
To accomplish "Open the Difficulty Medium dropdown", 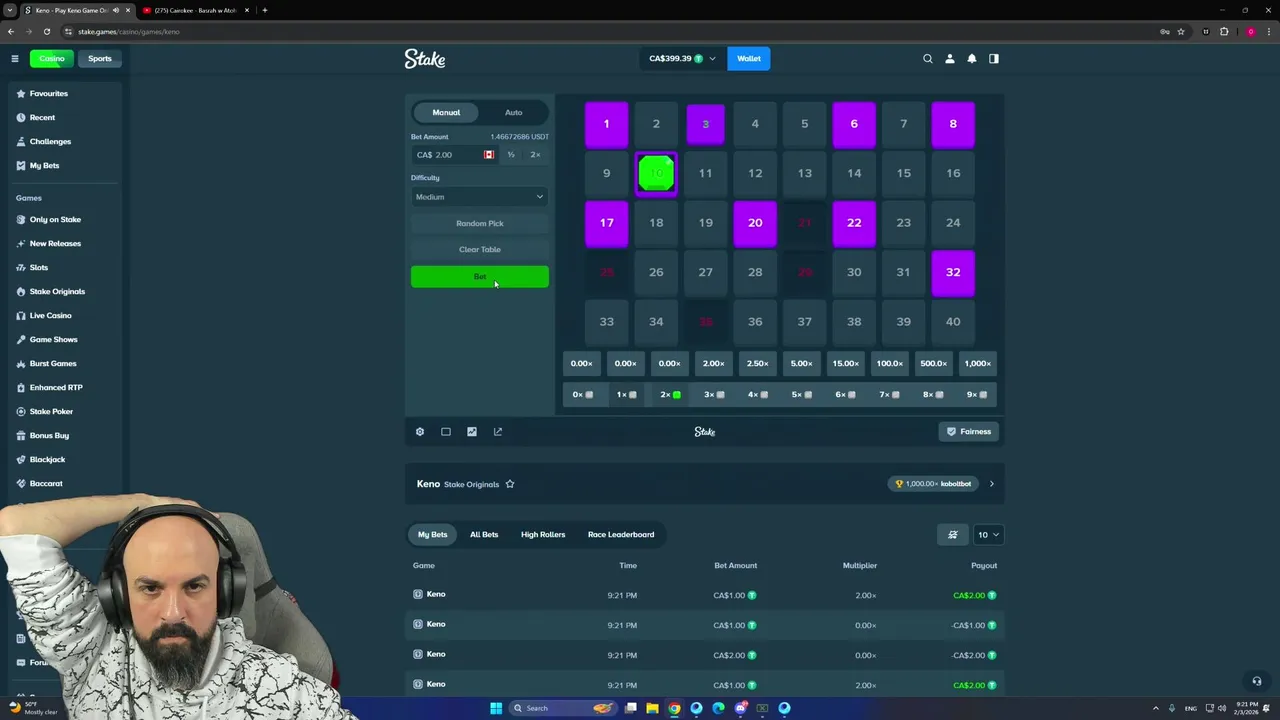I will pyautogui.click(x=480, y=197).
